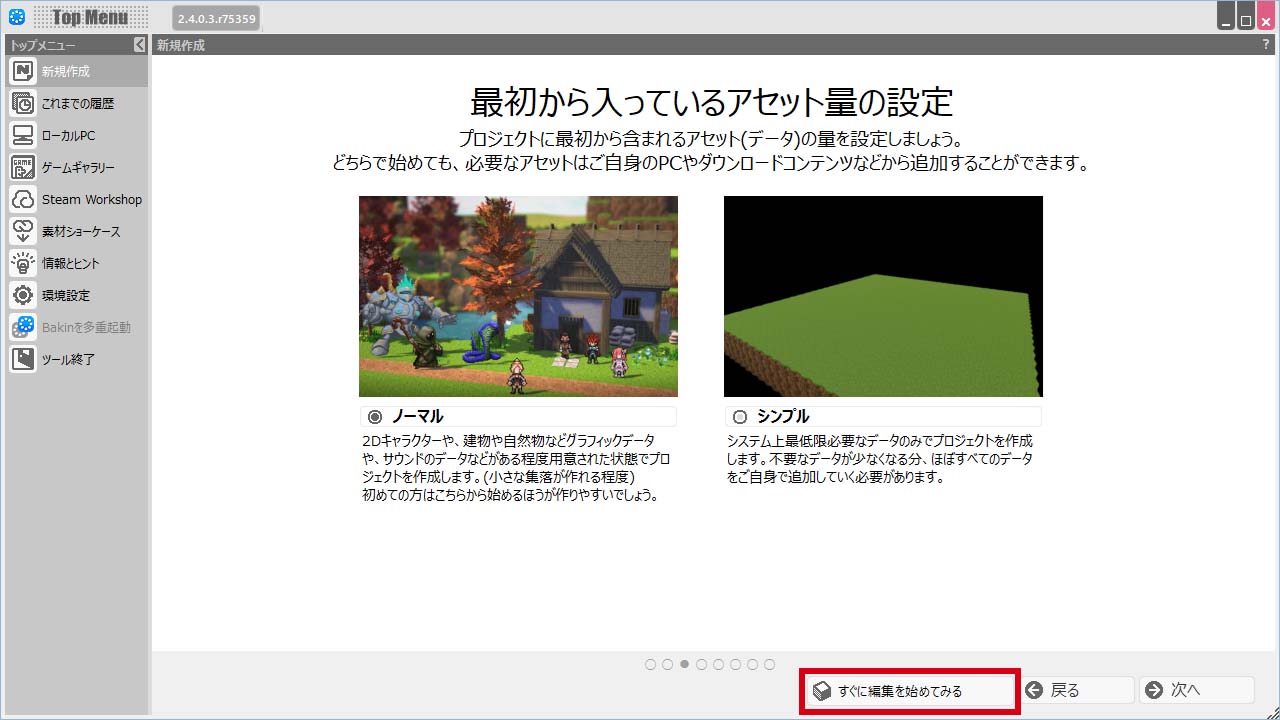Click the ノーマル description text
The width and height of the screenshot is (1280, 720).
[x=516, y=468]
